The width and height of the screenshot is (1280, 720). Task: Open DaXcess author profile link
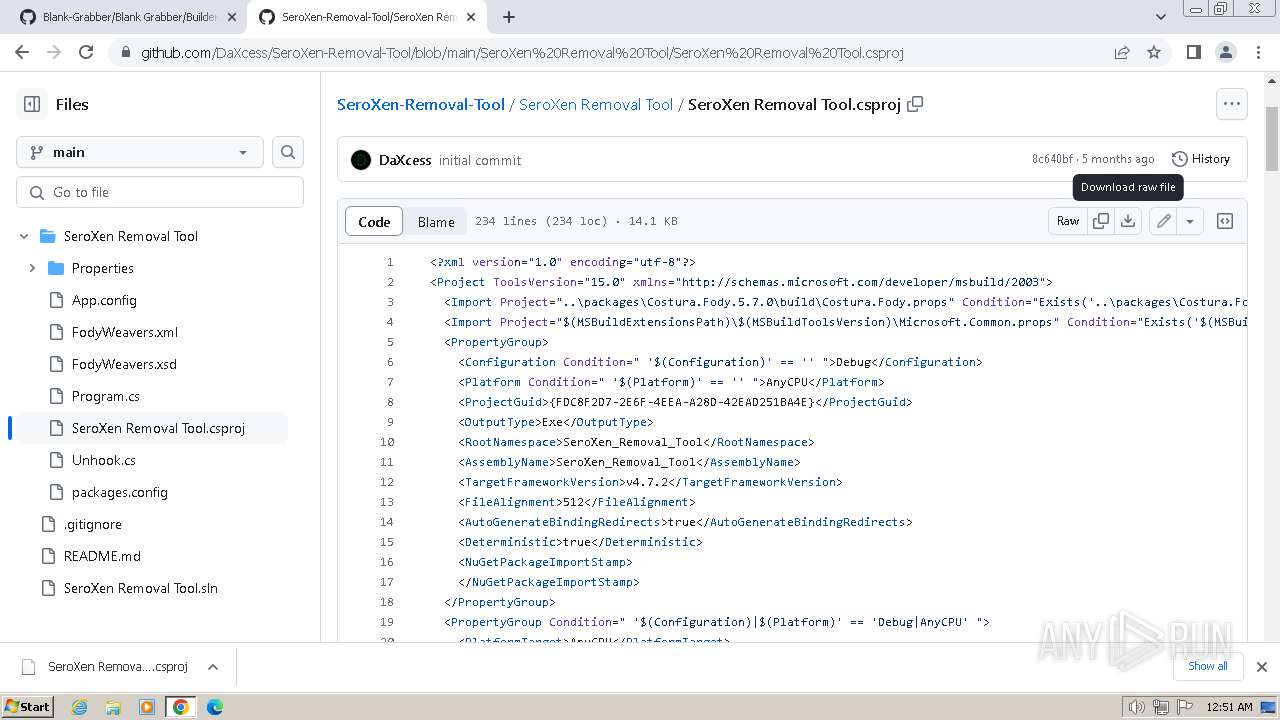point(405,160)
